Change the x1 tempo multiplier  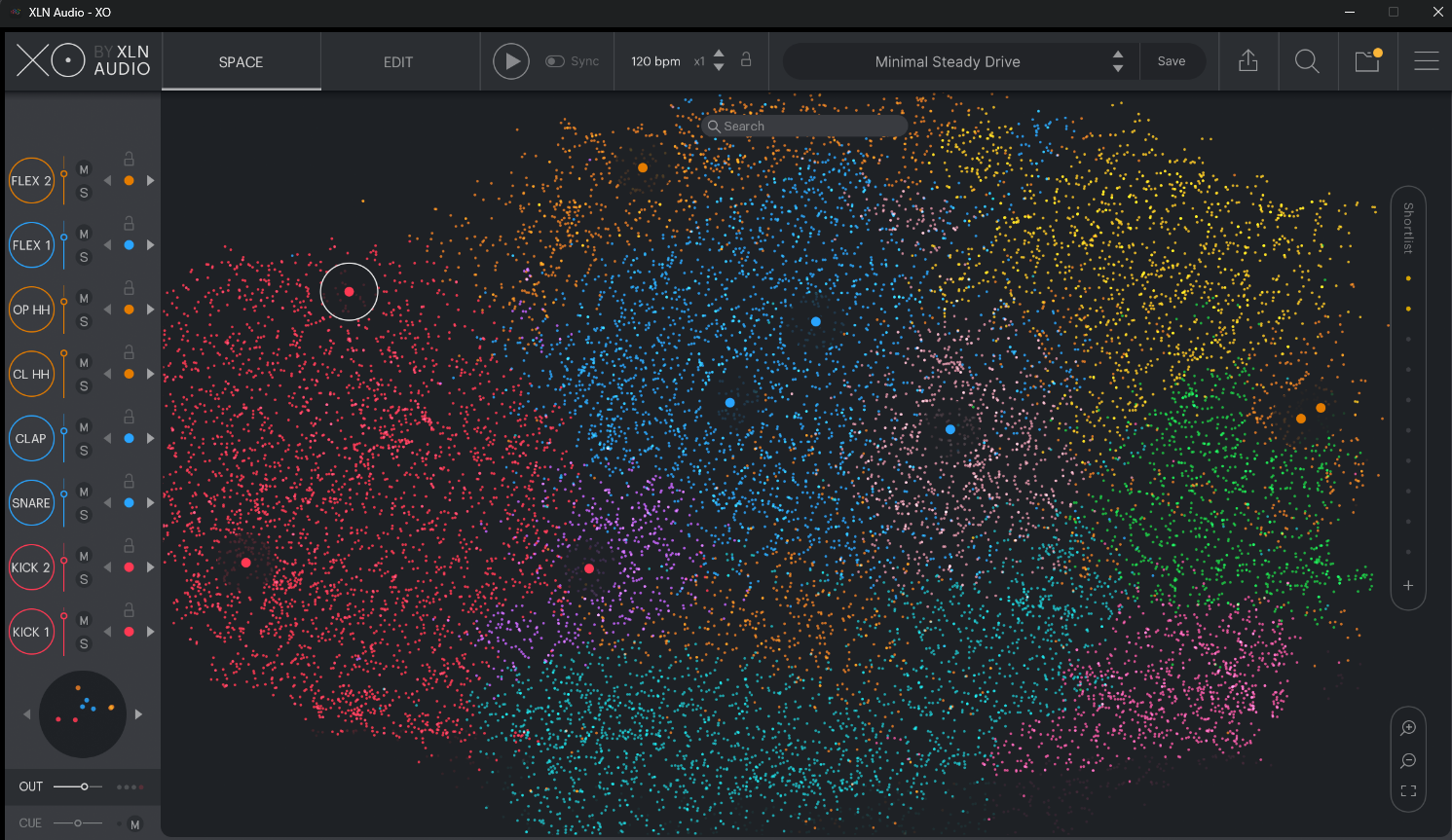coord(699,61)
